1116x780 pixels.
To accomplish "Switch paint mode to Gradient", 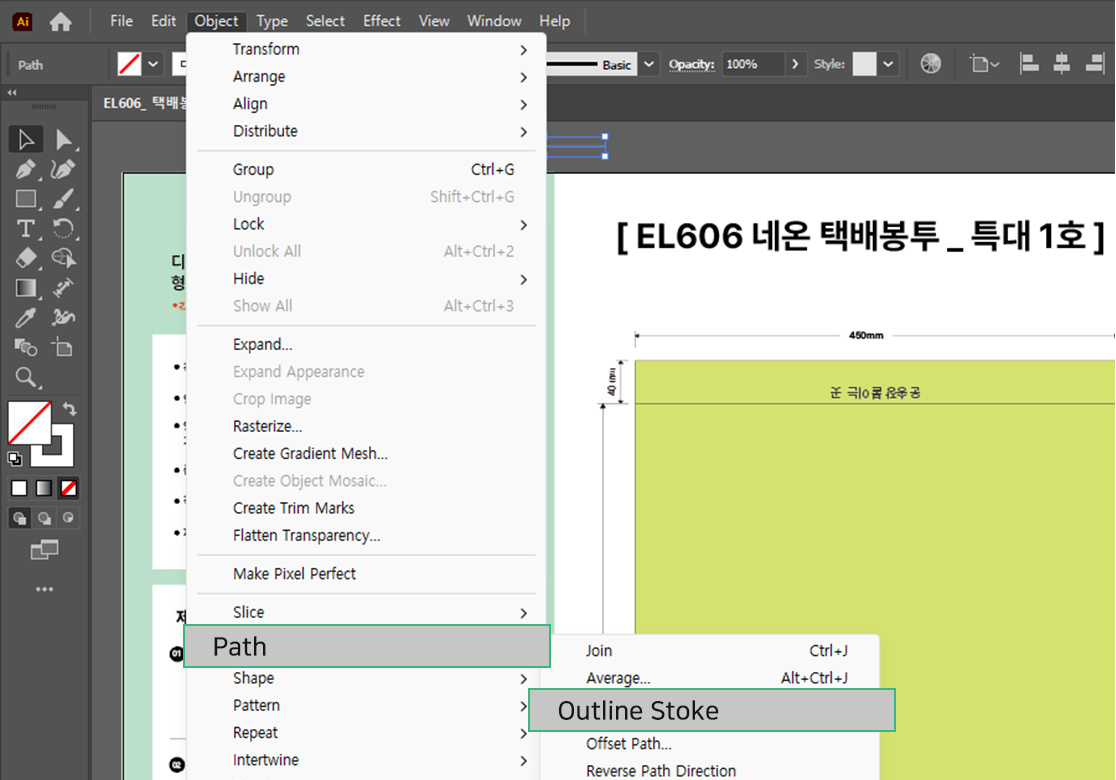I will [x=44, y=488].
